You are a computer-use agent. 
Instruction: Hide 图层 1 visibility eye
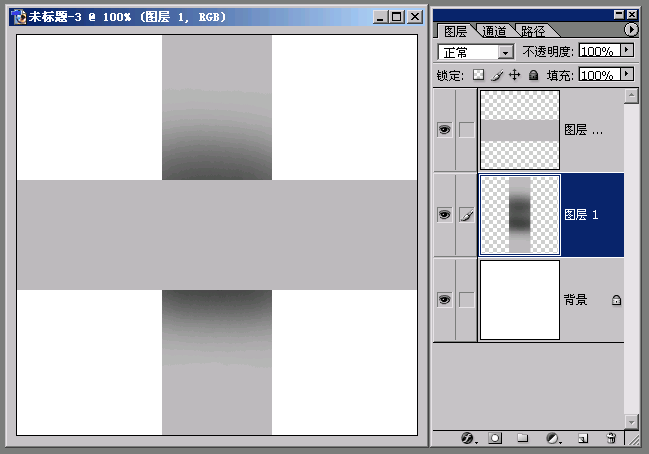[445, 215]
